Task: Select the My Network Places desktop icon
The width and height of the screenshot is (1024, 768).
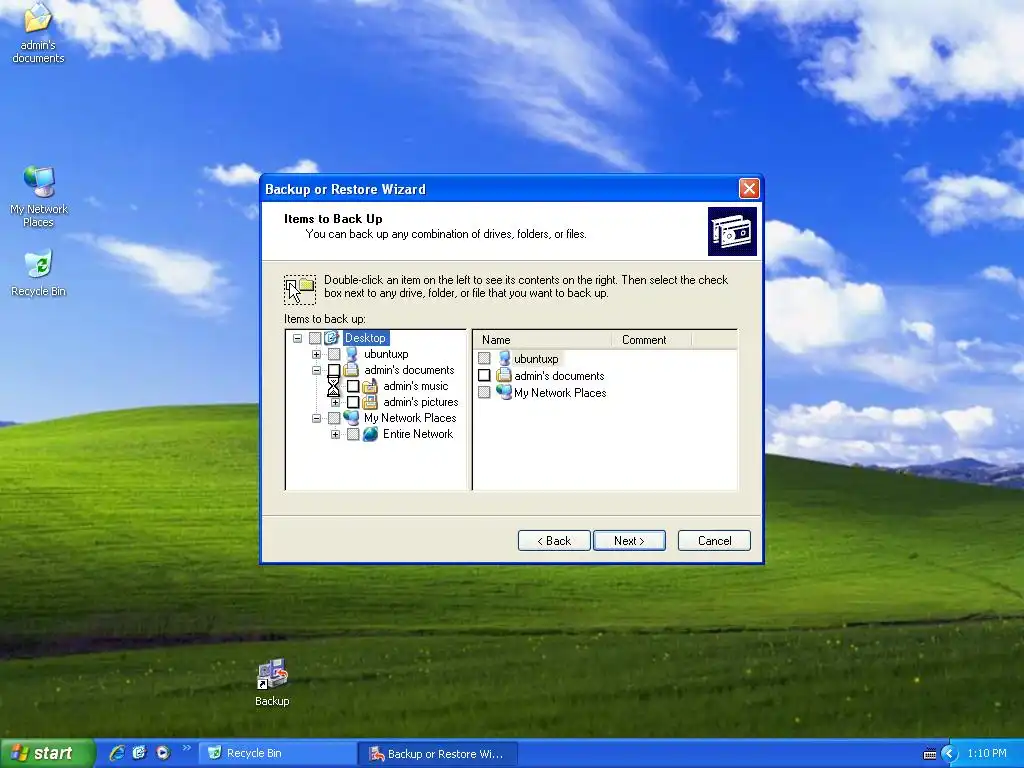Action: [39, 196]
